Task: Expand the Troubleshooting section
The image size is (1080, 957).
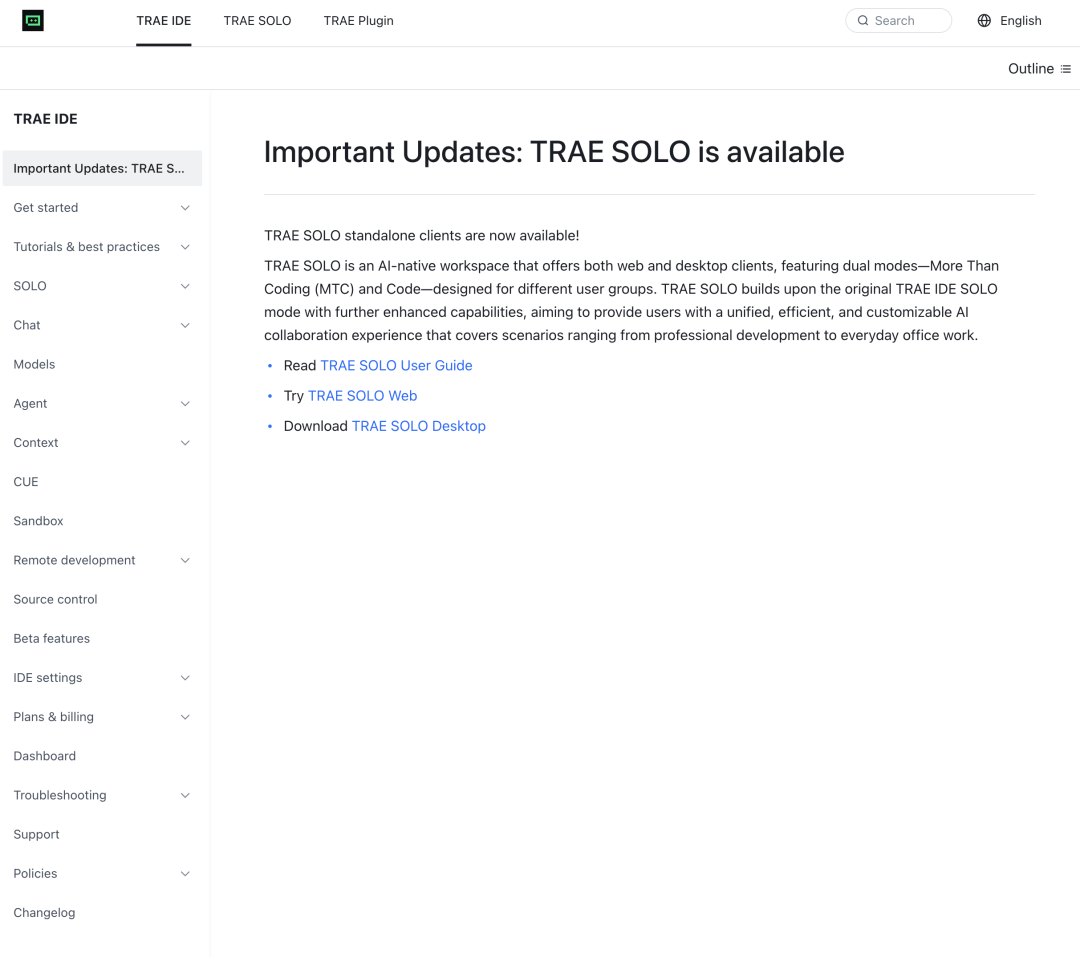Action: pos(185,796)
